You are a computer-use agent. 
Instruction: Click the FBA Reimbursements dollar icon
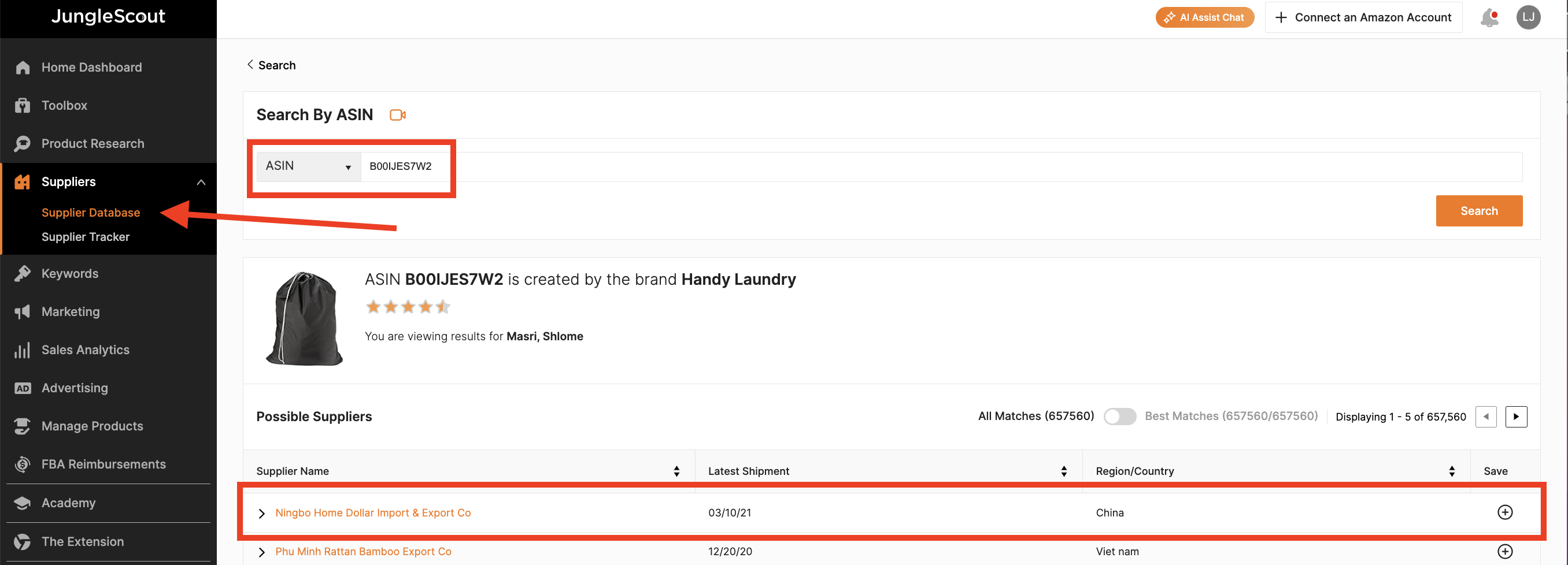(x=23, y=464)
